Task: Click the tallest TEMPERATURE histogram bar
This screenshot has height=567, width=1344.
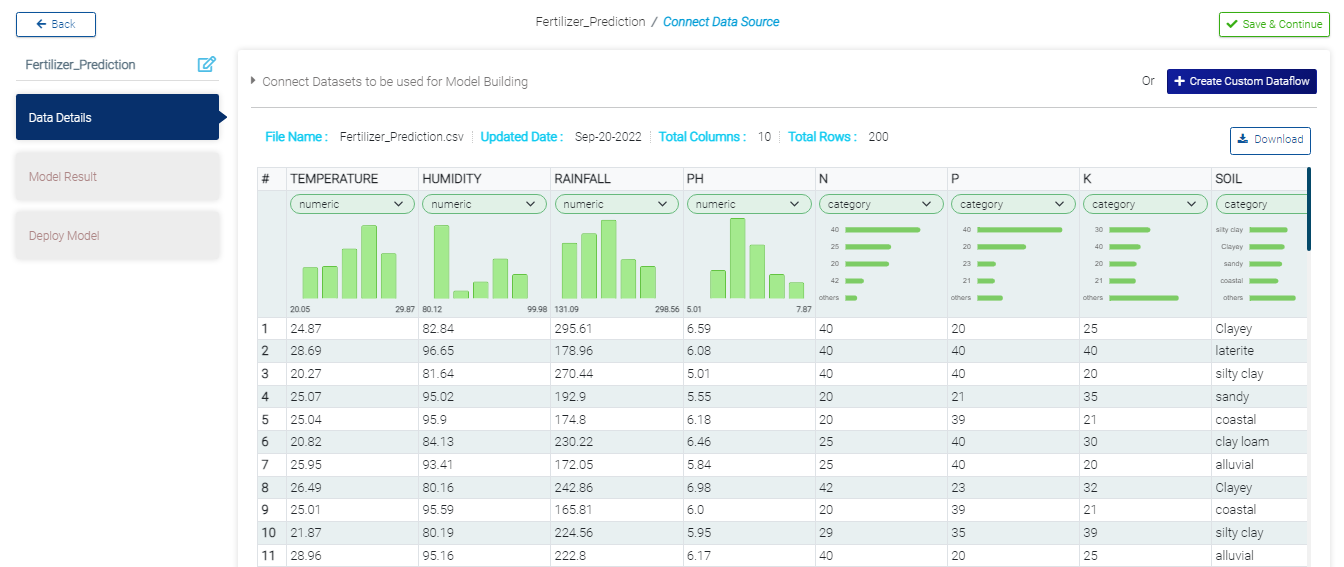Action: pyautogui.click(x=369, y=262)
